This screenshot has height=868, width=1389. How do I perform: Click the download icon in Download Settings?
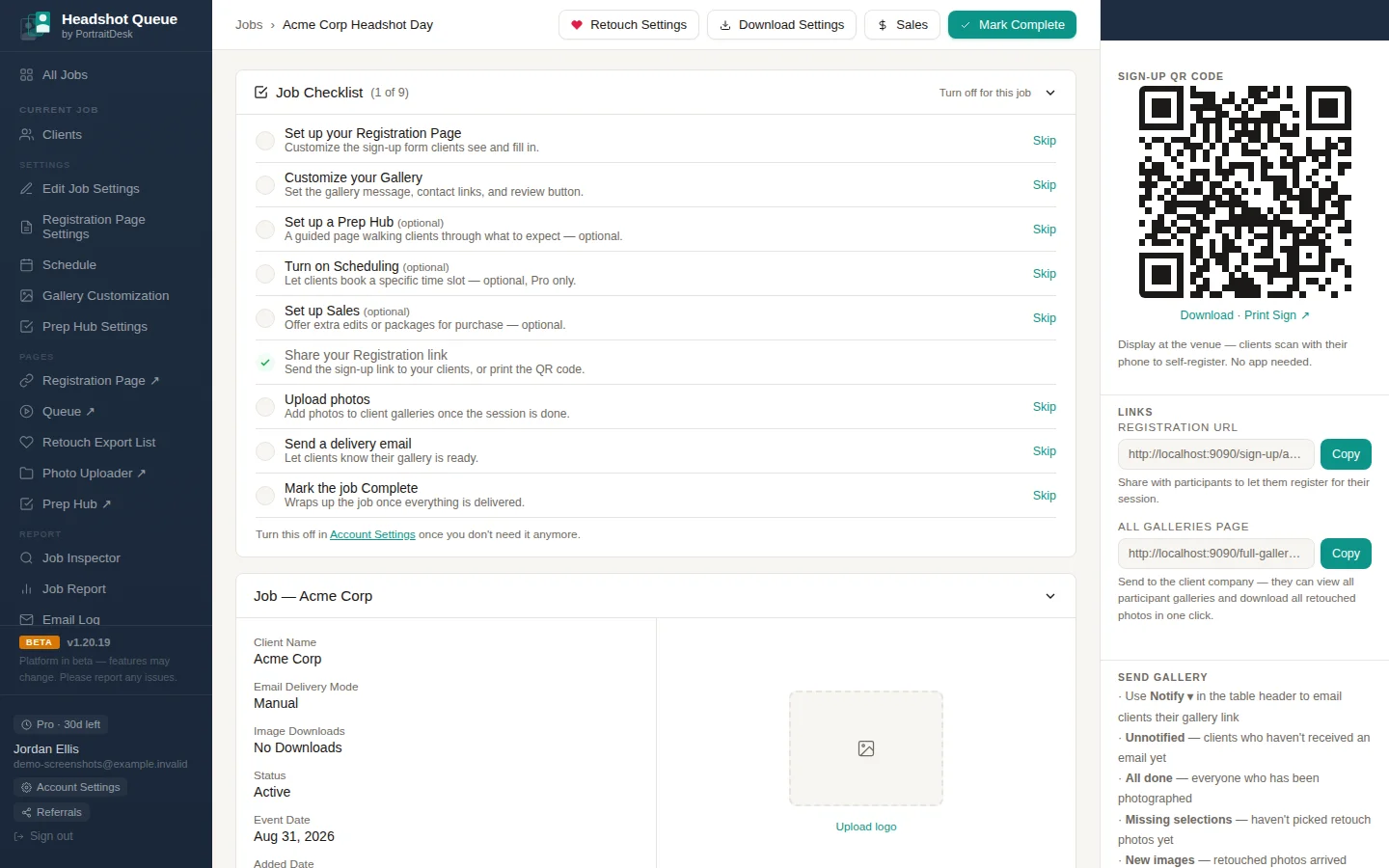point(725,25)
